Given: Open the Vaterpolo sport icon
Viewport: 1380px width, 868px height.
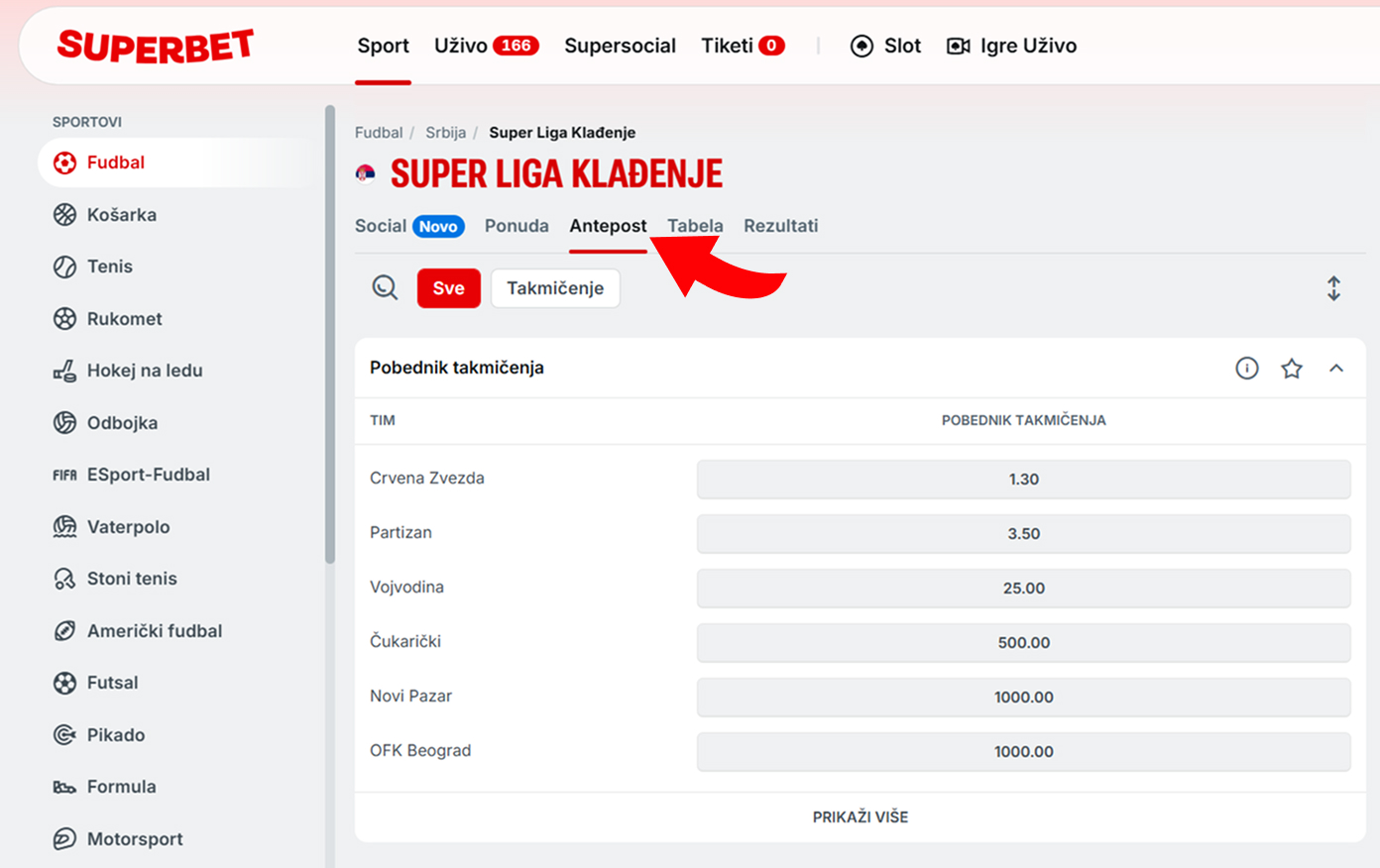Looking at the screenshot, I should click(x=64, y=526).
